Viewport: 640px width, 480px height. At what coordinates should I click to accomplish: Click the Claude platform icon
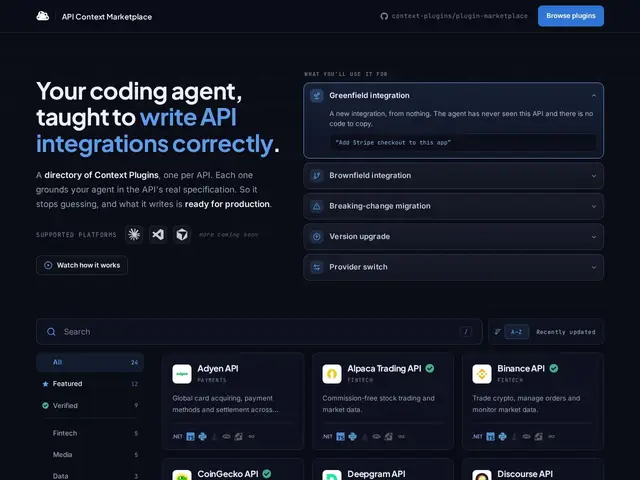click(134, 234)
